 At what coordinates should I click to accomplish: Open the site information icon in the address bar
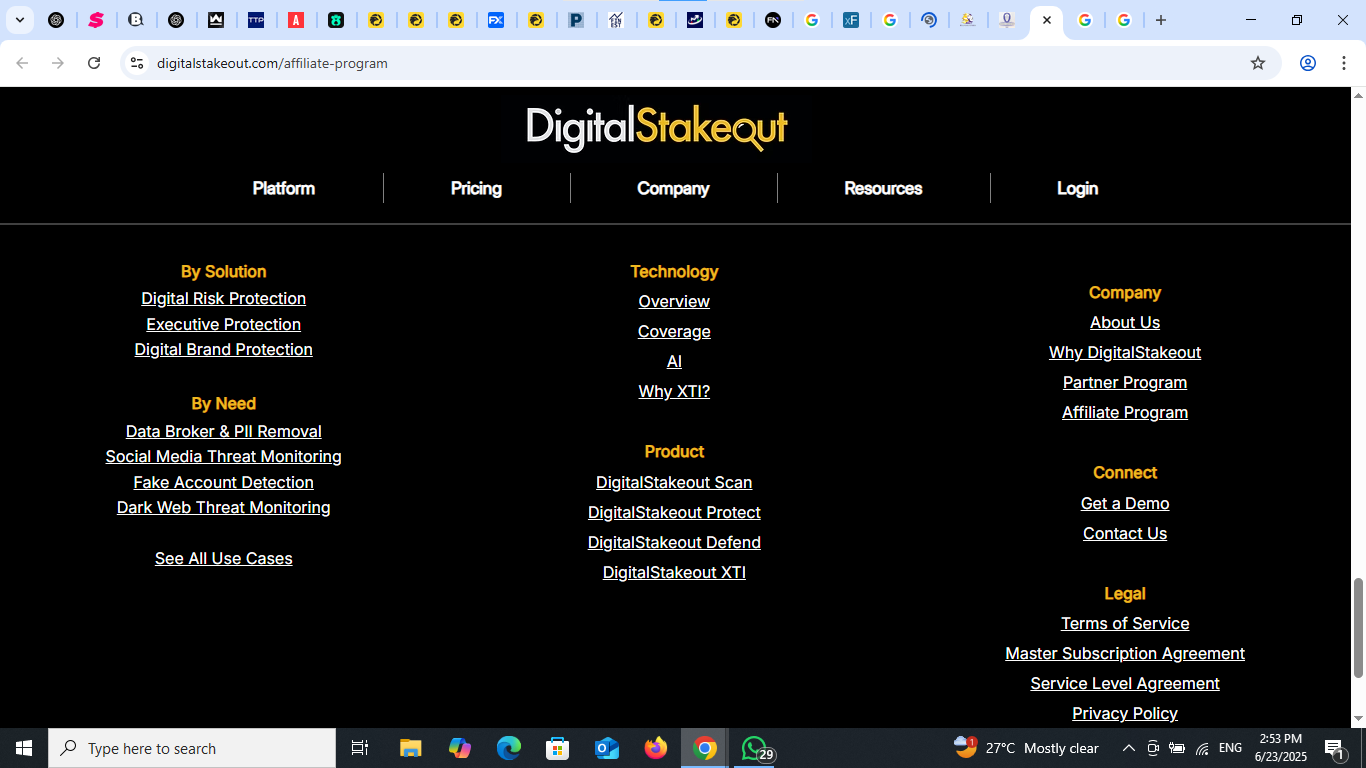(137, 63)
